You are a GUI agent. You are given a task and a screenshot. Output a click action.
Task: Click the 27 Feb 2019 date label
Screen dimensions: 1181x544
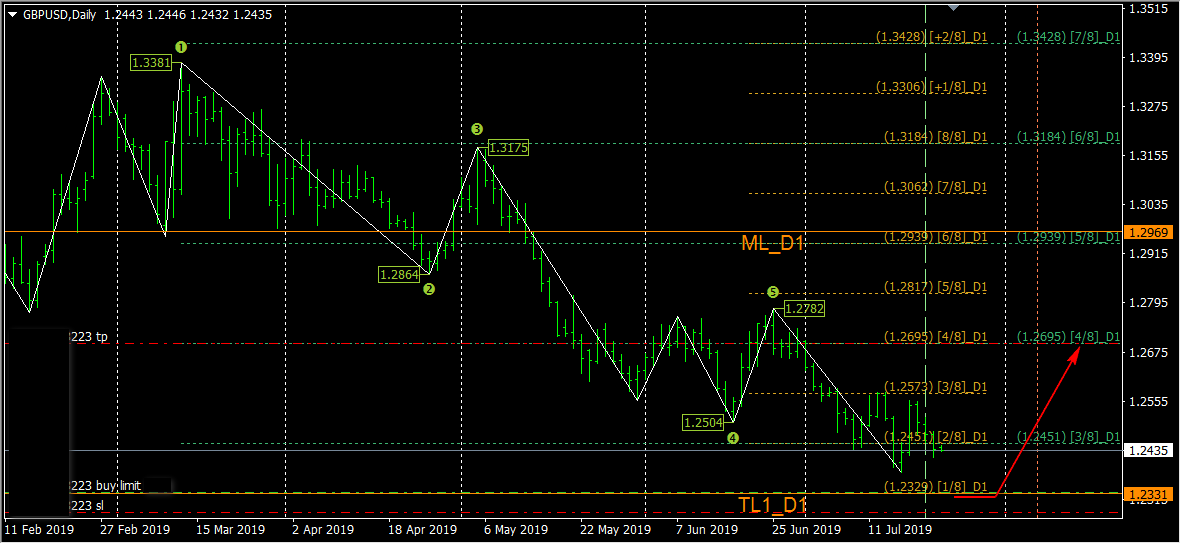tap(136, 530)
